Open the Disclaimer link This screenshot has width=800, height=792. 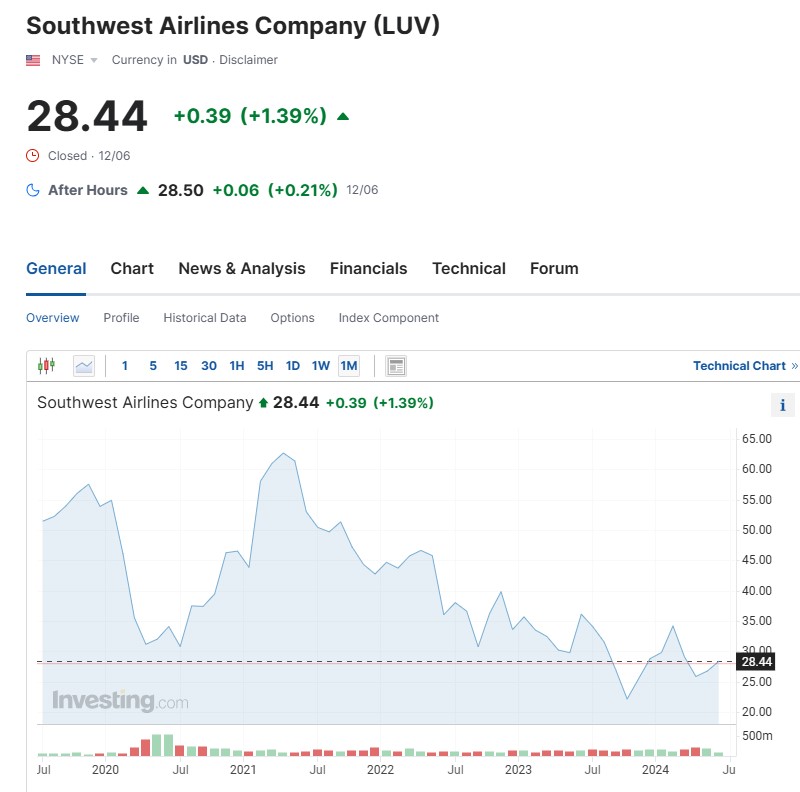click(248, 60)
